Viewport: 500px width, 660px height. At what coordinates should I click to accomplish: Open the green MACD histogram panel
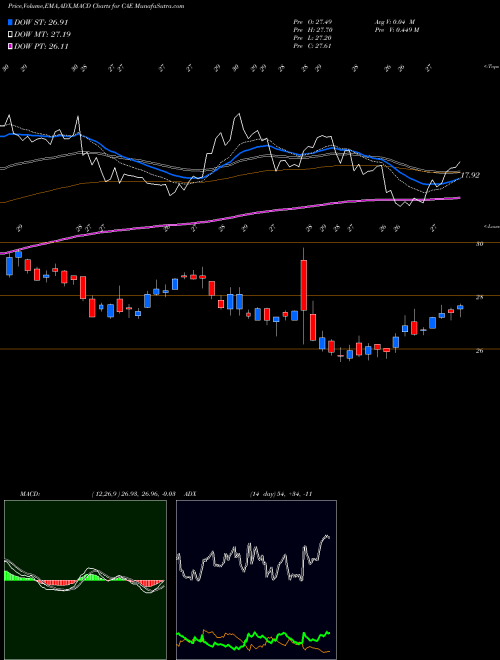click(85, 580)
